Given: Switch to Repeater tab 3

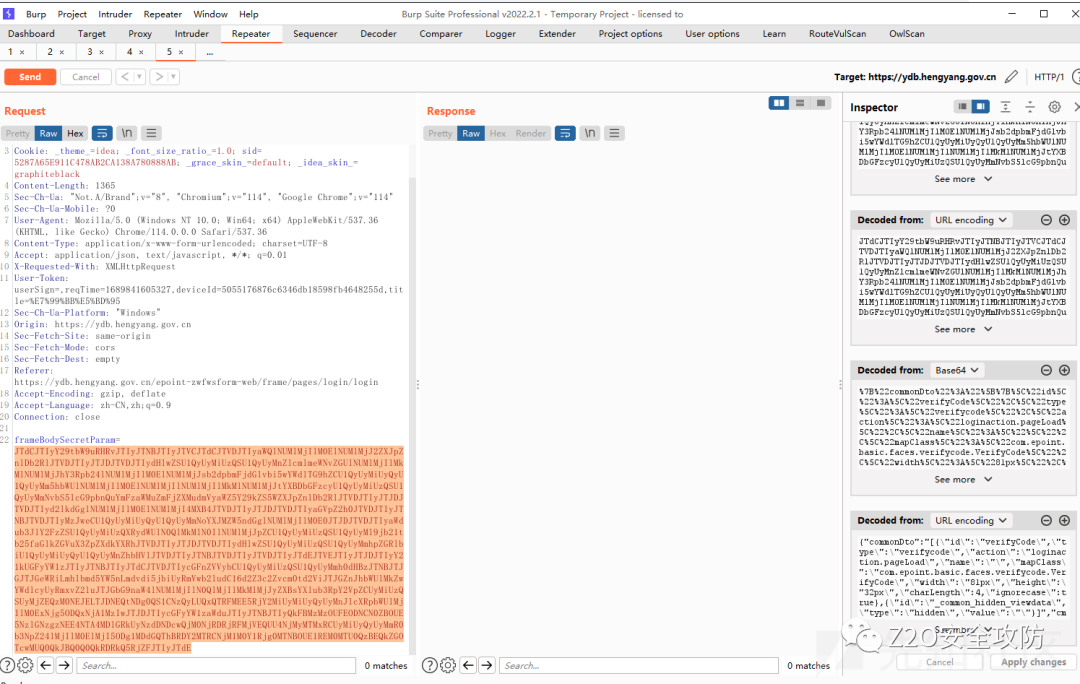Looking at the screenshot, I should [90, 52].
